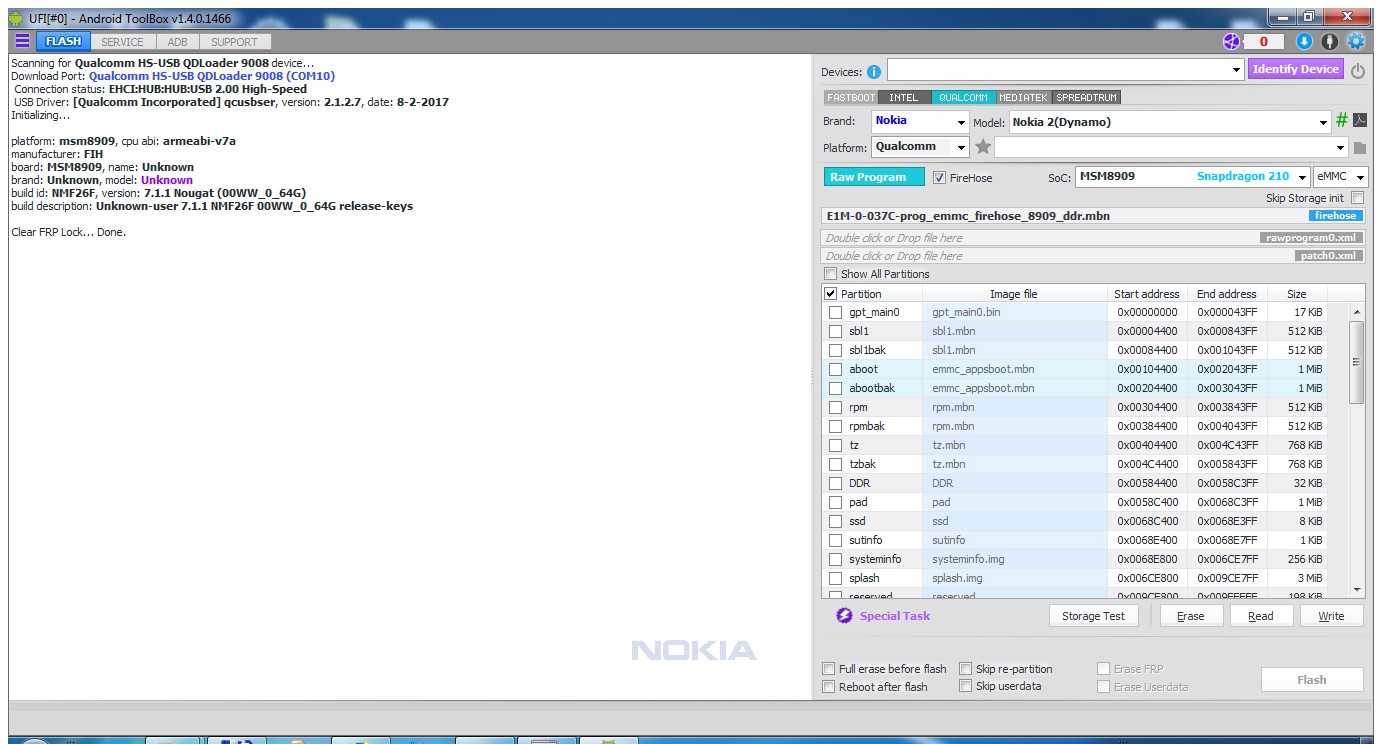
Task: Check the splash partition checkbox
Action: [835, 578]
